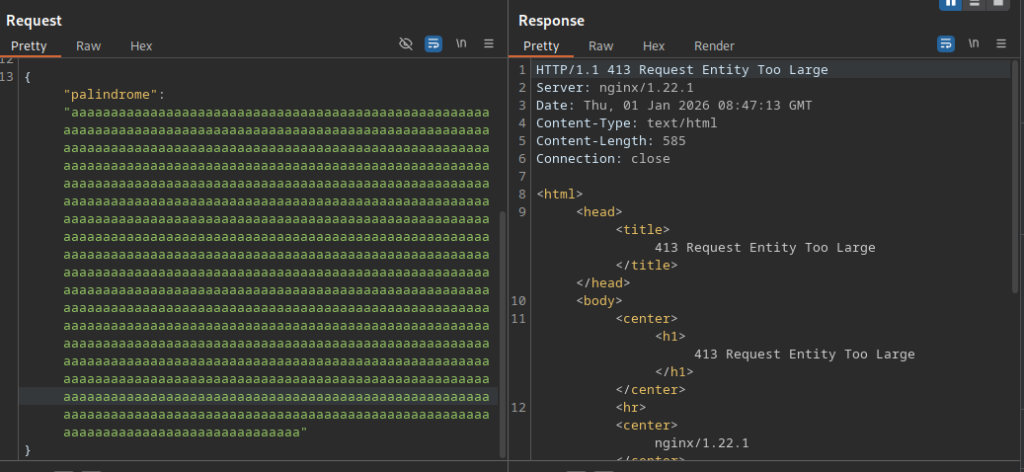The height and width of the screenshot is (472, 1024).
Task: Click the Request panel vertical scrollbar
Action: tap(502, 333)
